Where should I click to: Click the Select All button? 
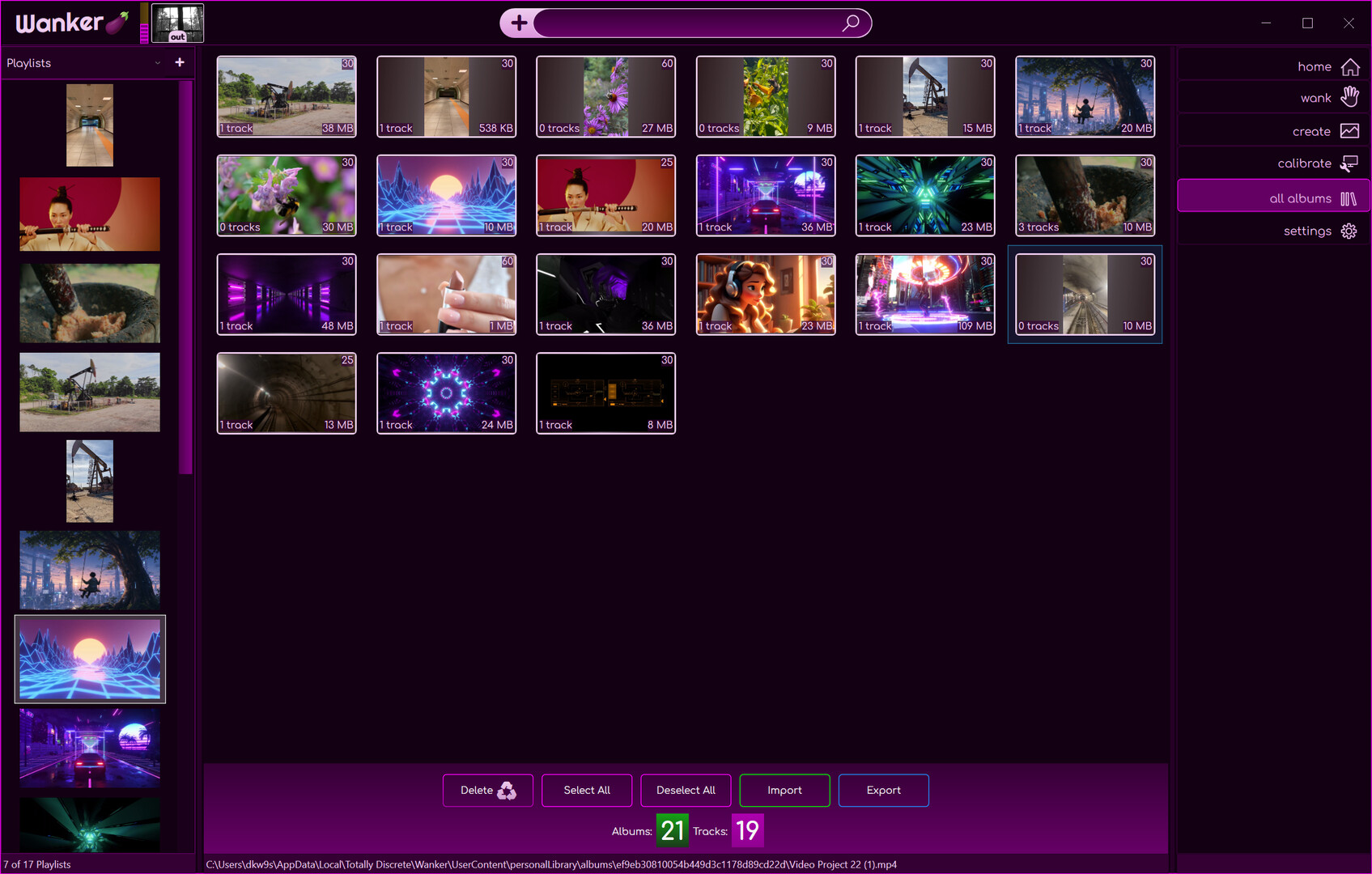[x=587, y=791]
